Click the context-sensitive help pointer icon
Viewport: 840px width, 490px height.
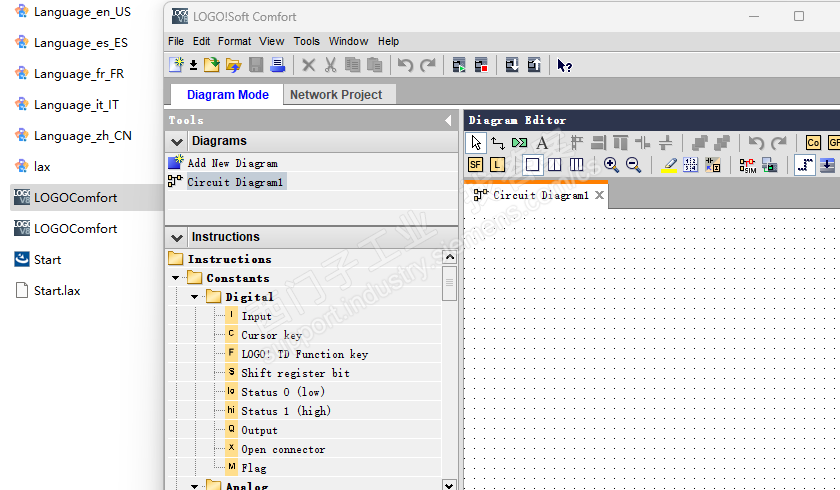(565, 65)
